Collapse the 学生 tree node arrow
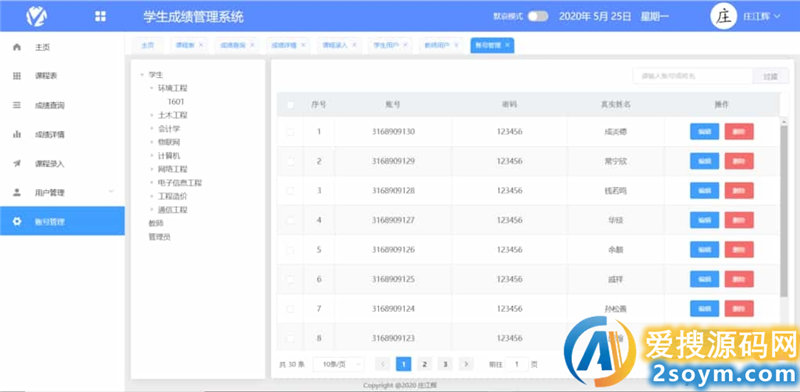Screen dimensions: 800x392 pos(141,75)
